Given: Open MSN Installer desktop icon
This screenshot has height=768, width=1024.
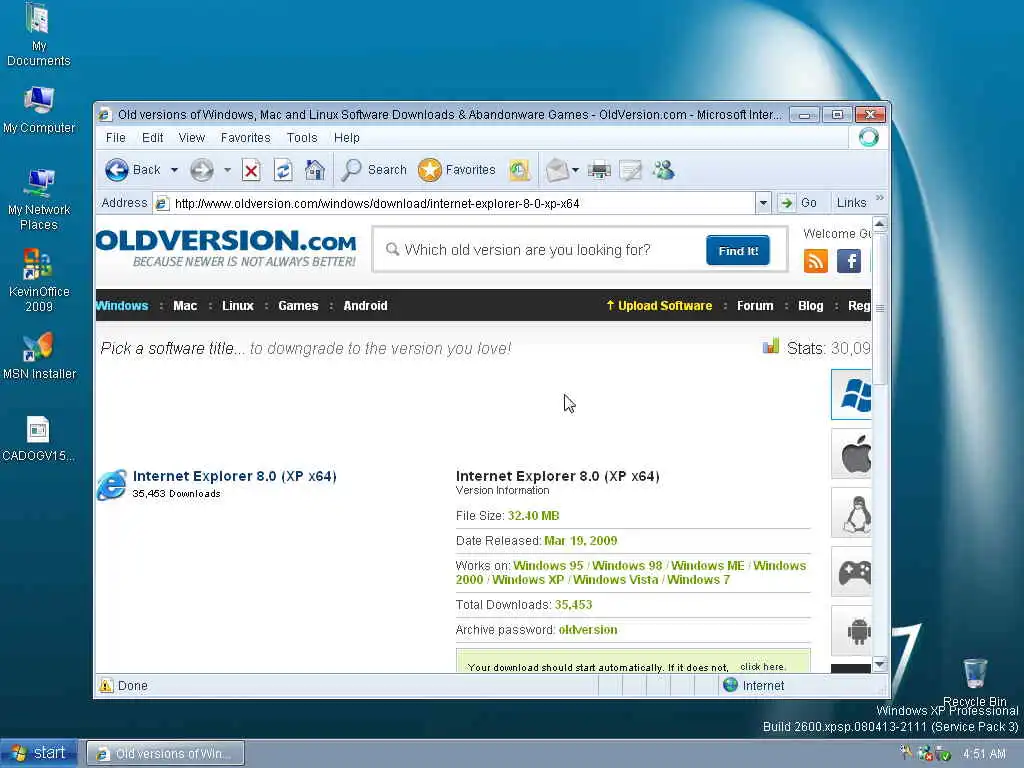Looking at the screenshot, I should click(x=39, y=357).
